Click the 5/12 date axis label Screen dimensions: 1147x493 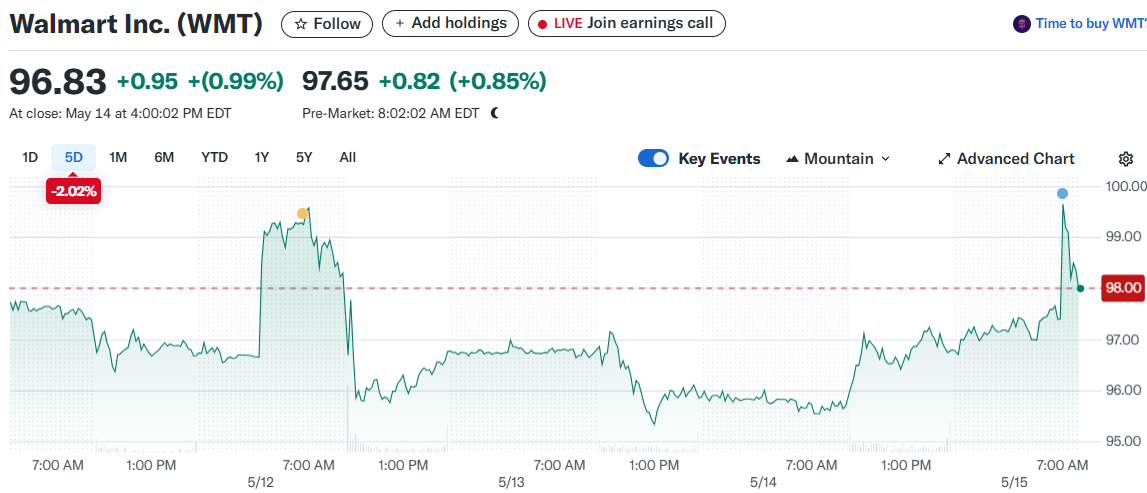pos(260,483)
